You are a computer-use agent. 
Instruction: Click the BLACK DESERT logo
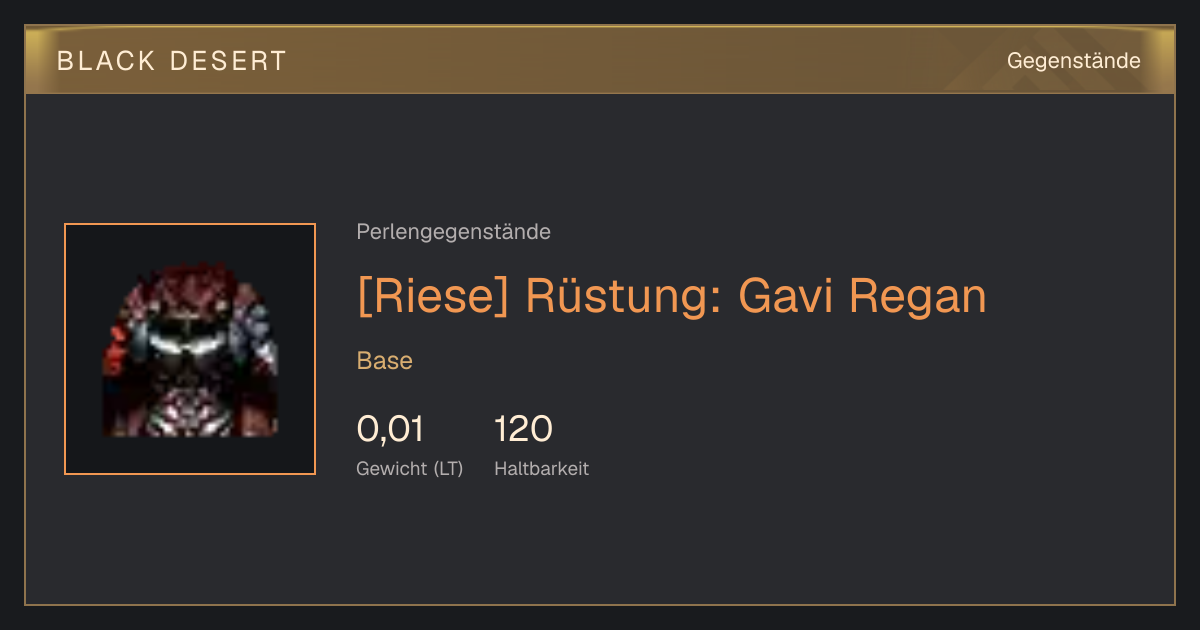tap(172, 61)
